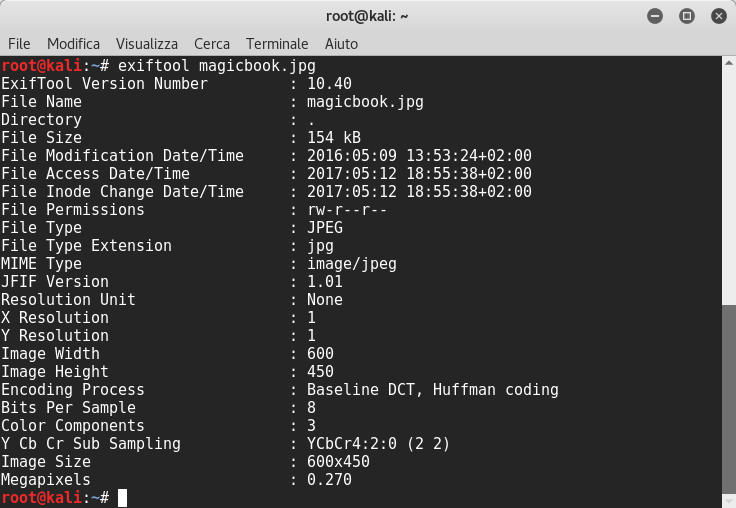The width and height of the screenshot is (736, 508).
Task: Click the File Size value 154 kB
Action: pos(334,138)
